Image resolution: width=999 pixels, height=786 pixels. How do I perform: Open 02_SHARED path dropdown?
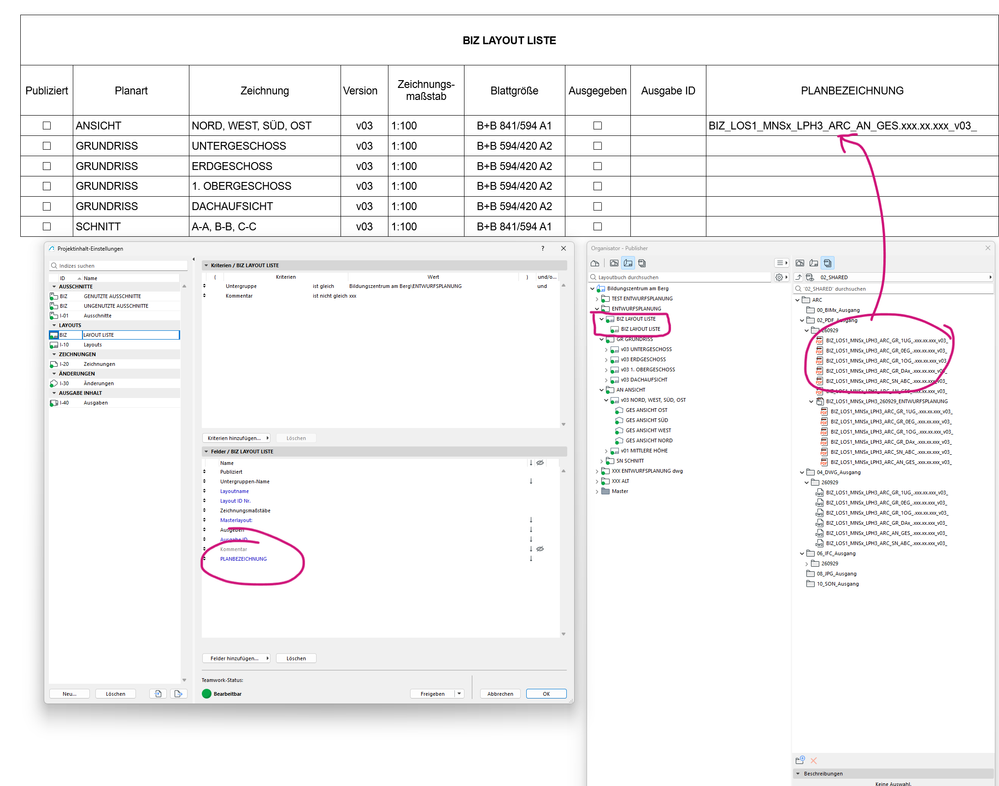990,277
